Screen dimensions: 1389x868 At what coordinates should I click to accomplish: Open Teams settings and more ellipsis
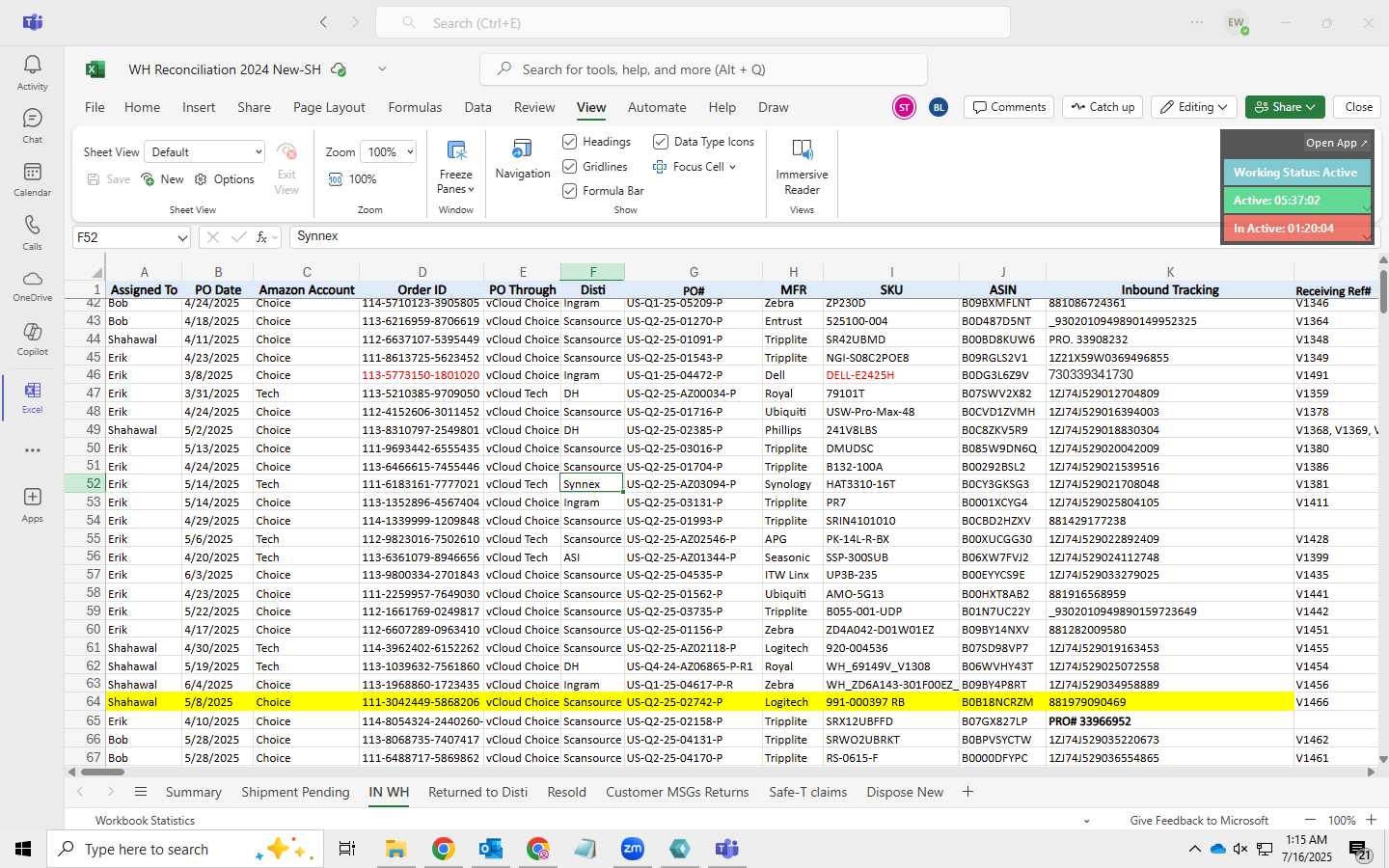tap(1197, 22)
